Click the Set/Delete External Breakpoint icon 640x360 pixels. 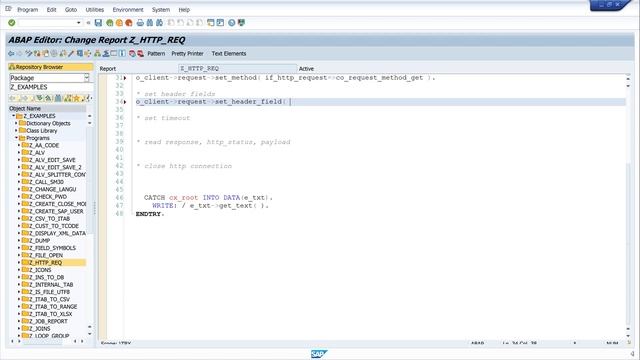[x=140, y=53]
